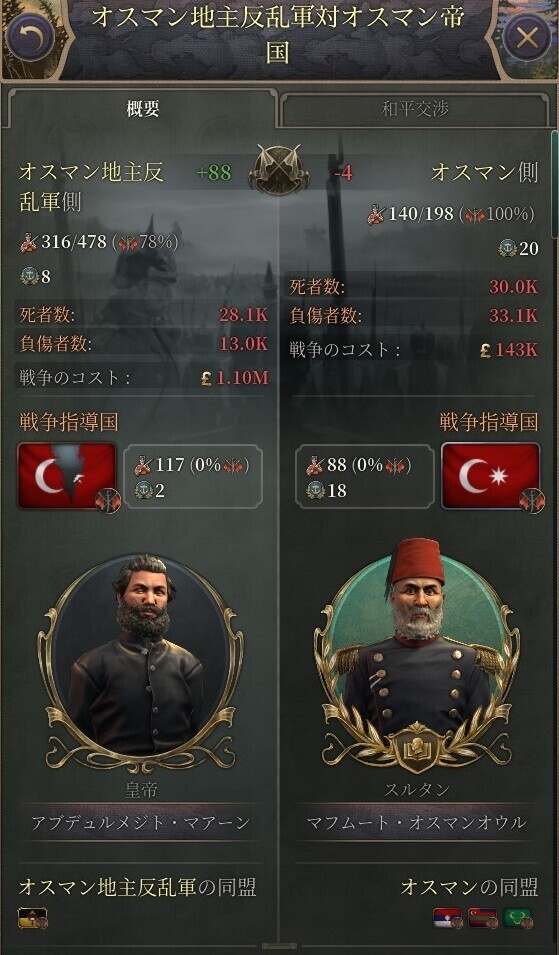Click the Ottoman side flotilla icon 20
Screen dimensions: 559x955
(507, 248)
